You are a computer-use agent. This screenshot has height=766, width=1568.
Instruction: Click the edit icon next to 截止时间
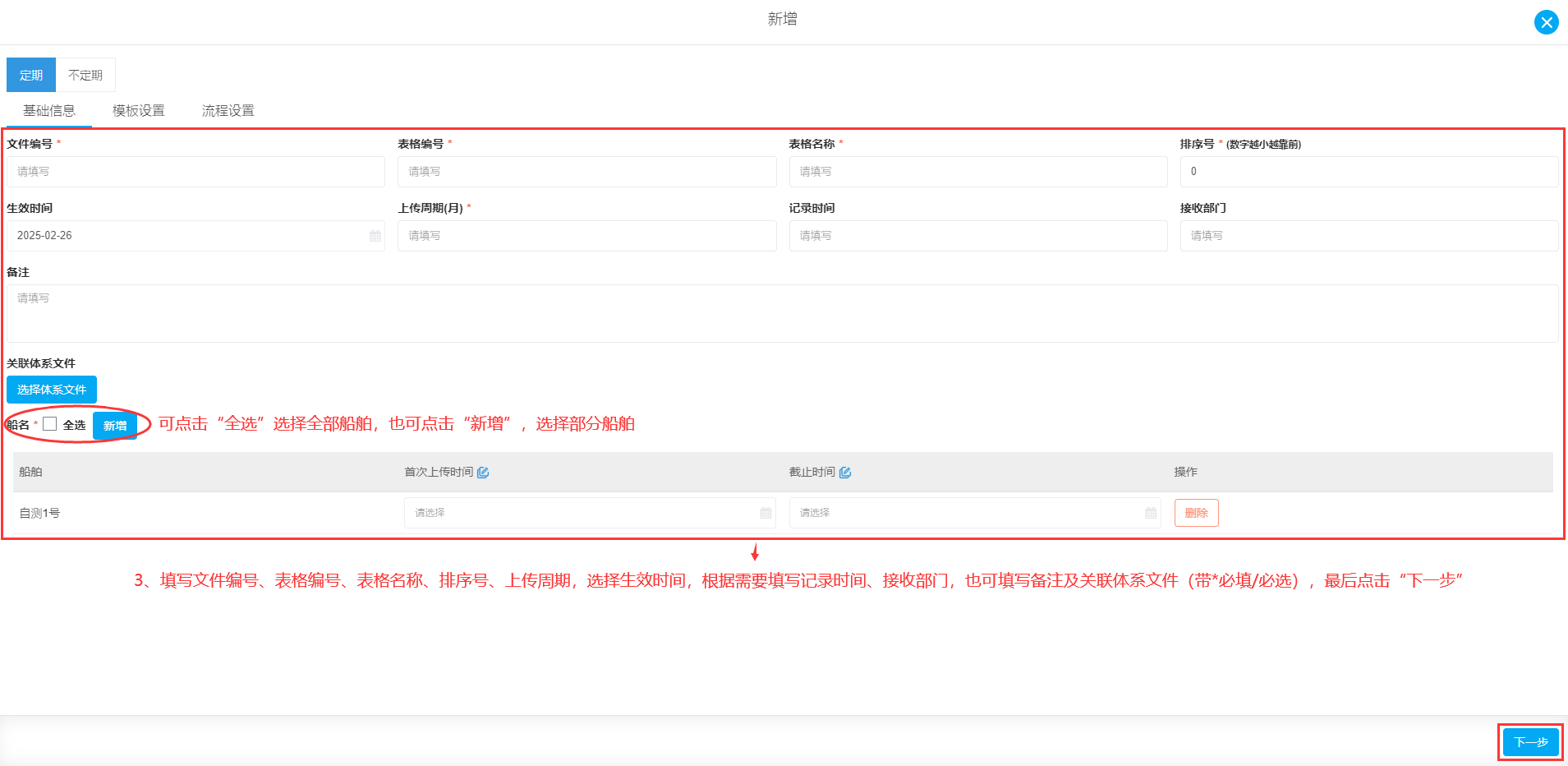(845, 473)
